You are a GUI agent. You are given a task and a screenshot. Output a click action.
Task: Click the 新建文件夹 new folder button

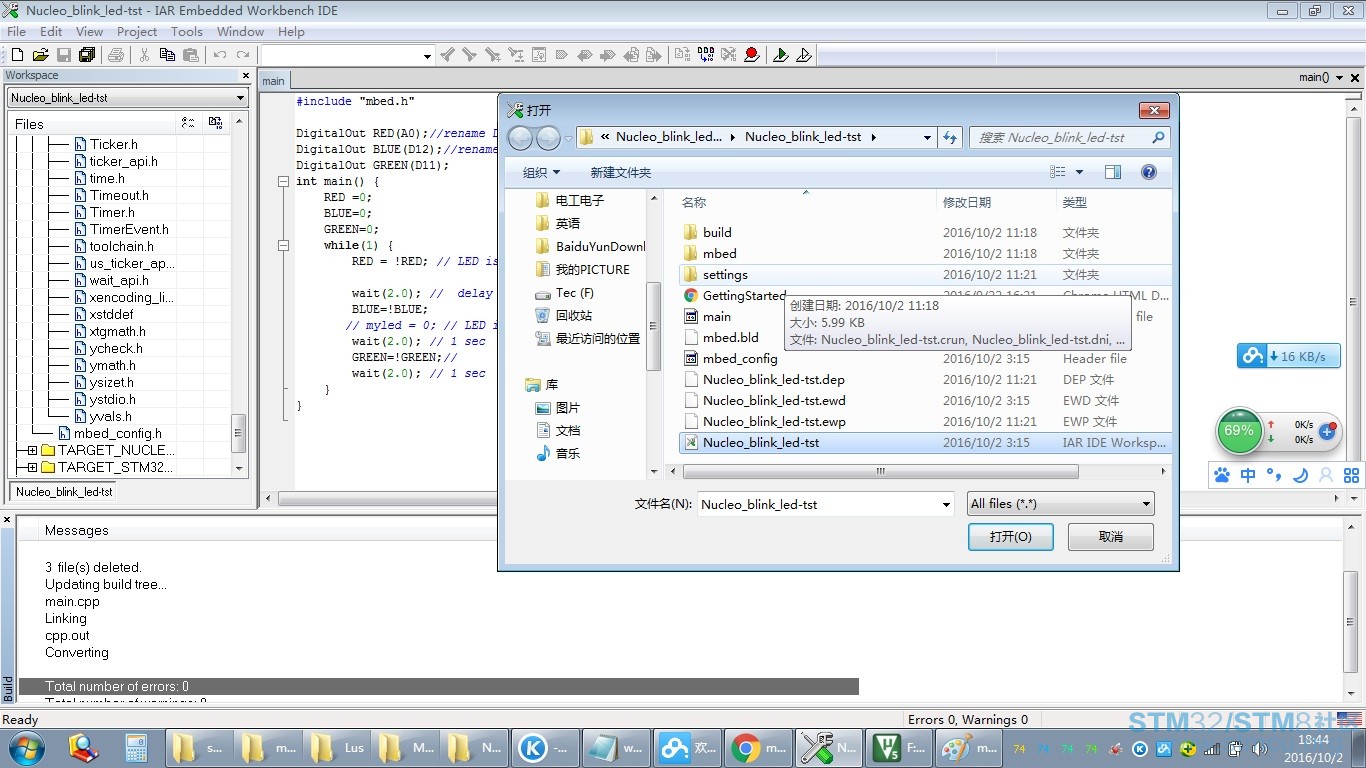click(621, 173)
